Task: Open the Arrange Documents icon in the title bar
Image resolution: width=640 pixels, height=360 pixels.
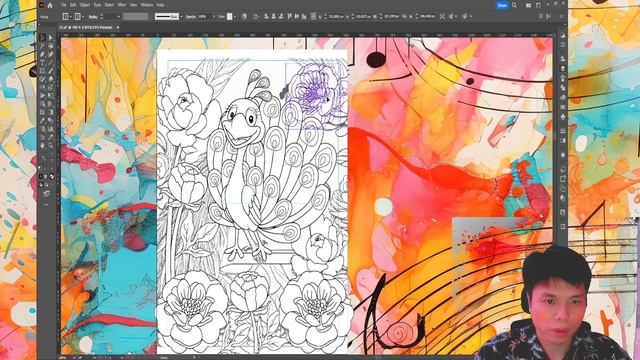Action: point(529,5)
